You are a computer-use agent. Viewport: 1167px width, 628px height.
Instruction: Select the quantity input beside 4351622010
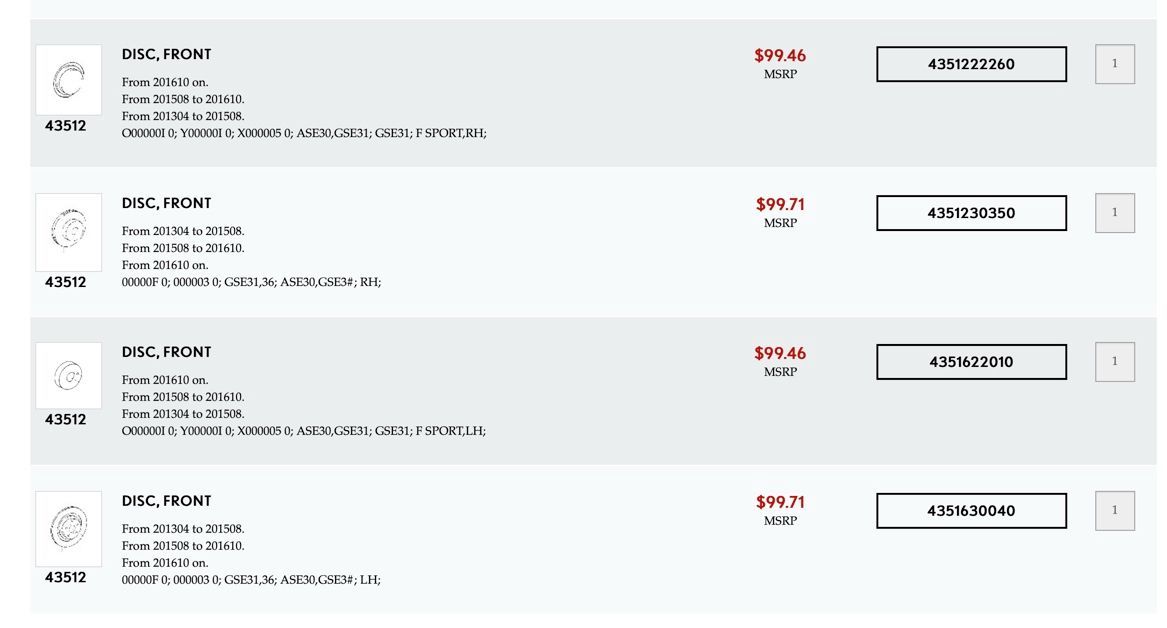point(1114,362)
